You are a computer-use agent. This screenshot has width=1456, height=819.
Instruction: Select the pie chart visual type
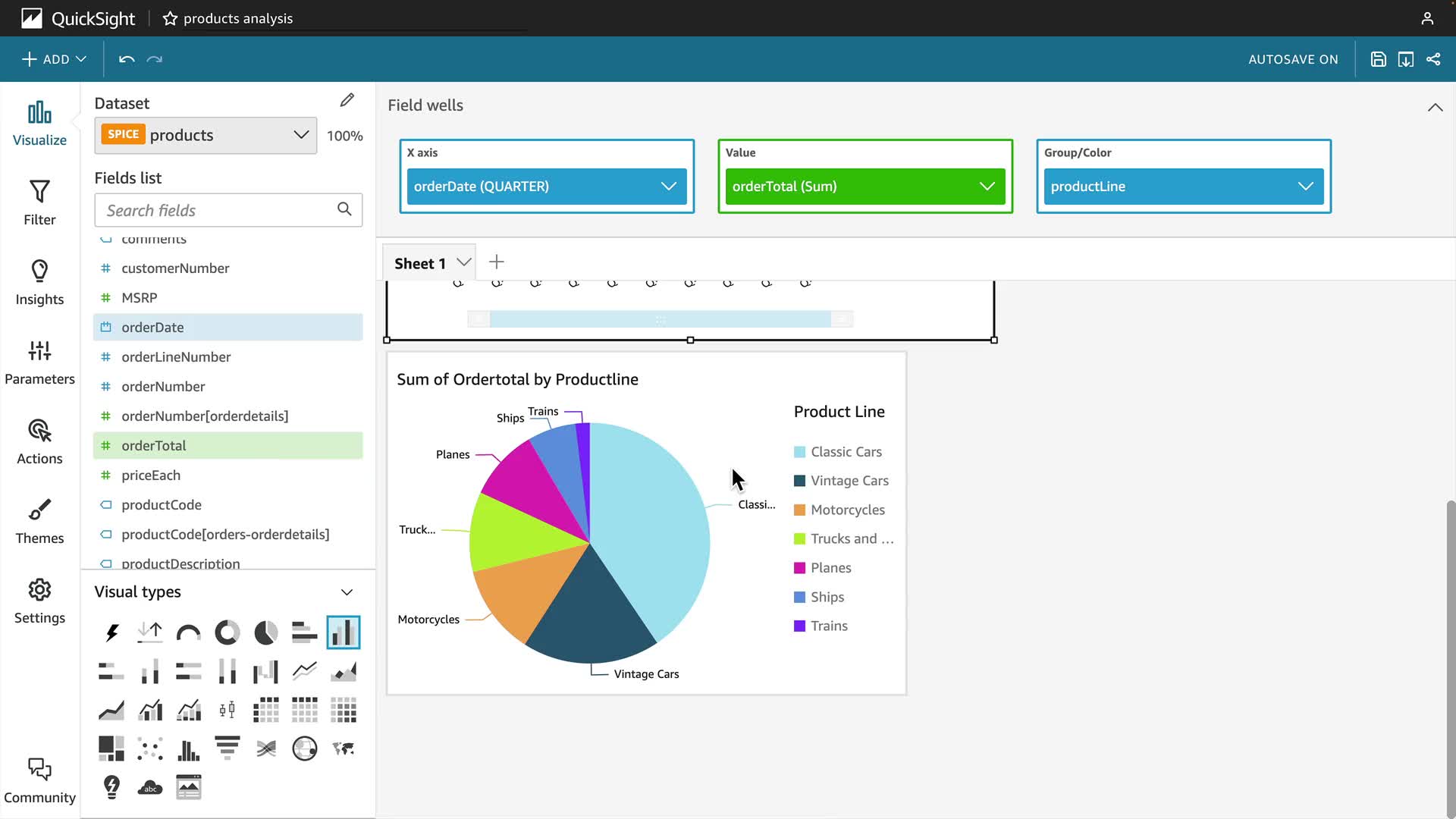point(265,632)
